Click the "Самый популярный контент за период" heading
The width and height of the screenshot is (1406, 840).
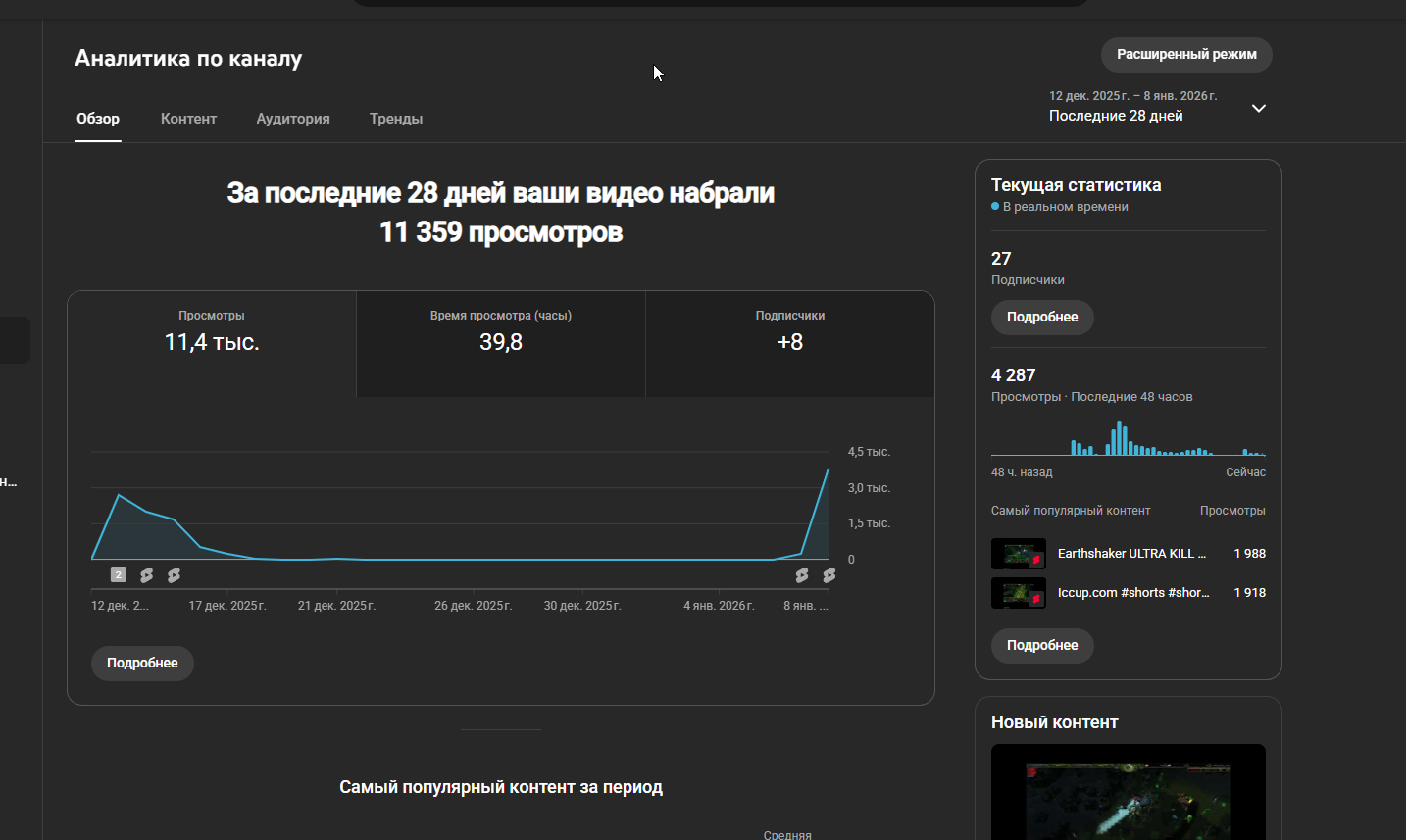coord(501,787)
